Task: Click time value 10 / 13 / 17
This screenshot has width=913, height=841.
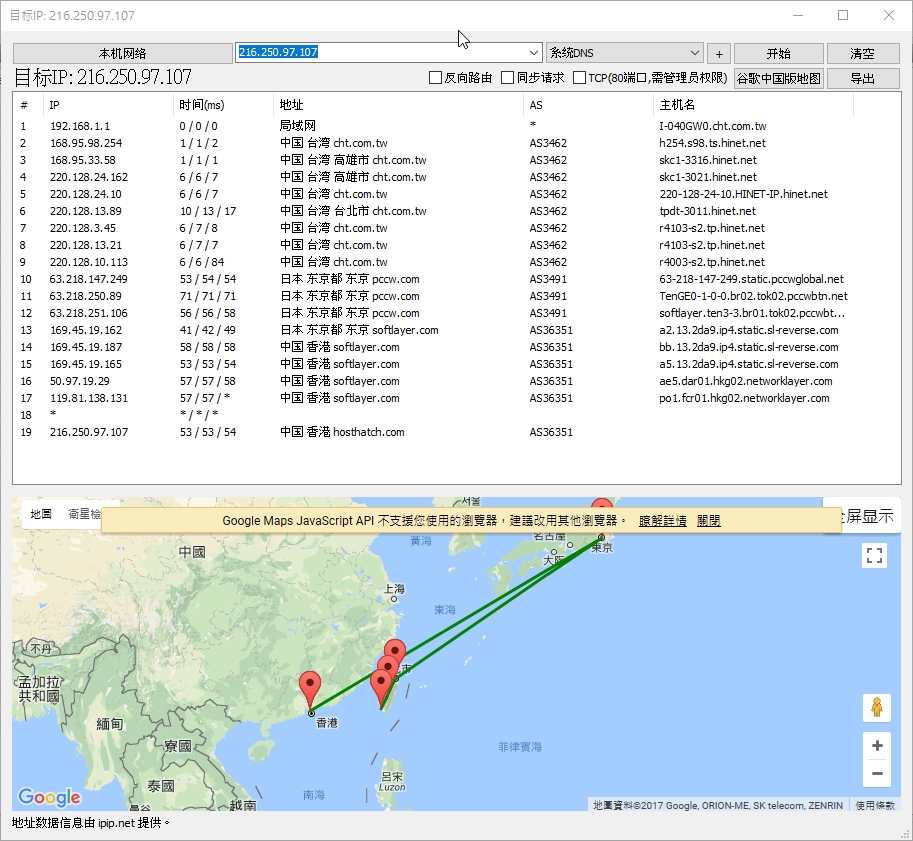Action: click(x=208, y=211)
